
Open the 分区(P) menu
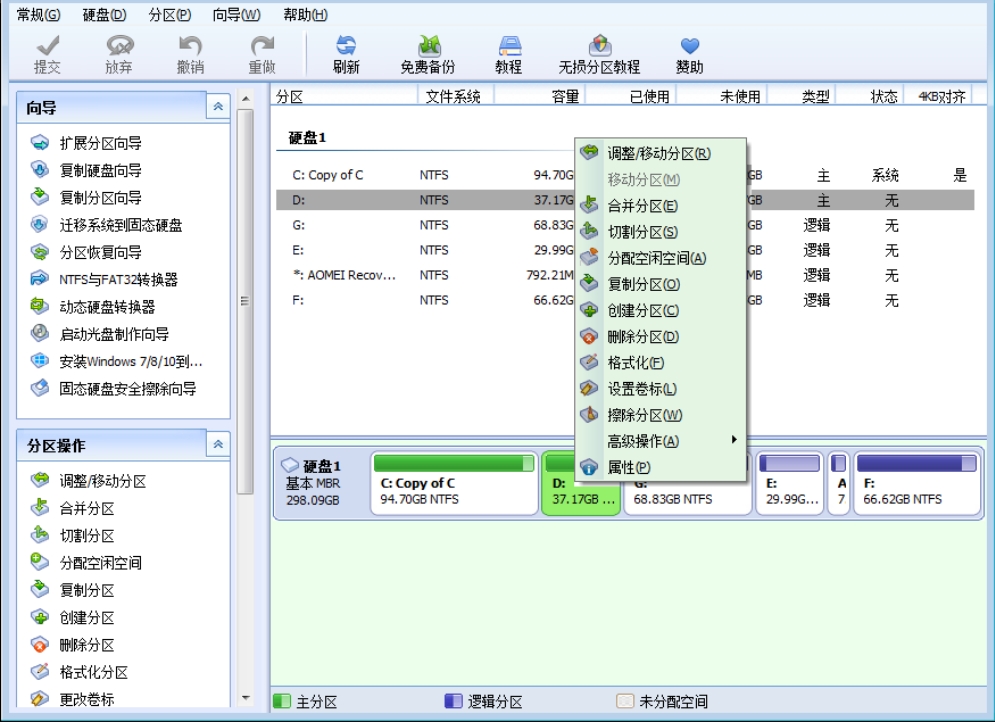[x=169, y=15]
